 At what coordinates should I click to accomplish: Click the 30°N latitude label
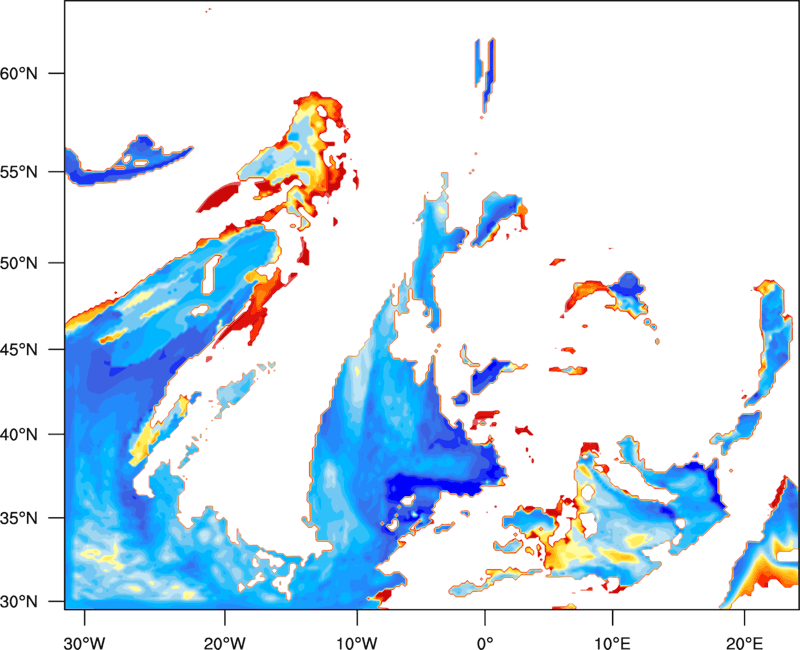(19, 602)
